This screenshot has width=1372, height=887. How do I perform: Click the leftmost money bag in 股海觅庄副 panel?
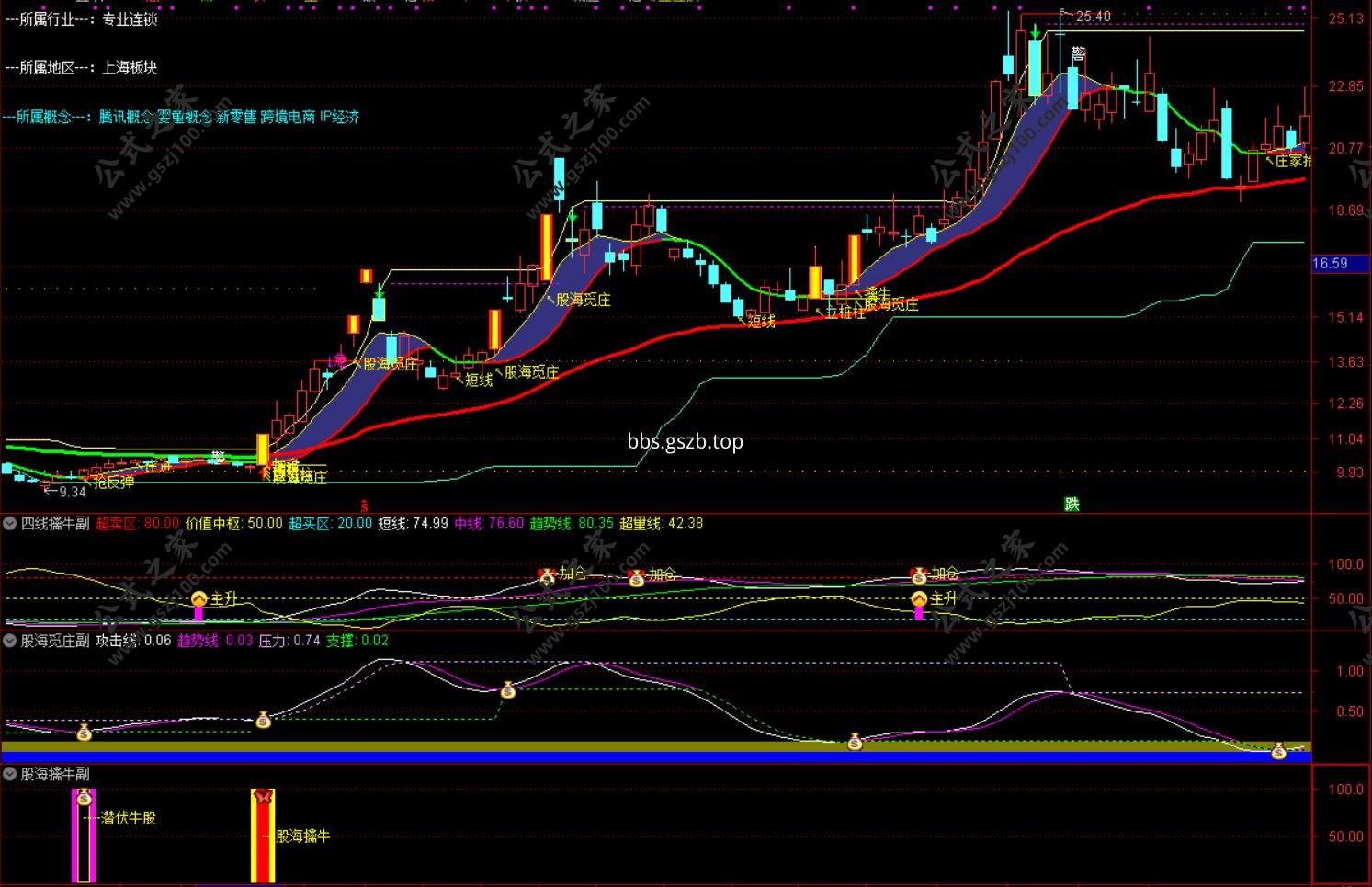pos(85,733)
